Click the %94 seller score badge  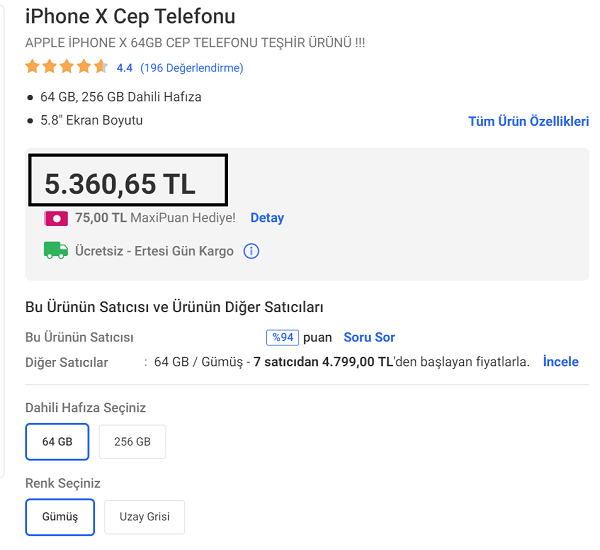coord(282,337)
